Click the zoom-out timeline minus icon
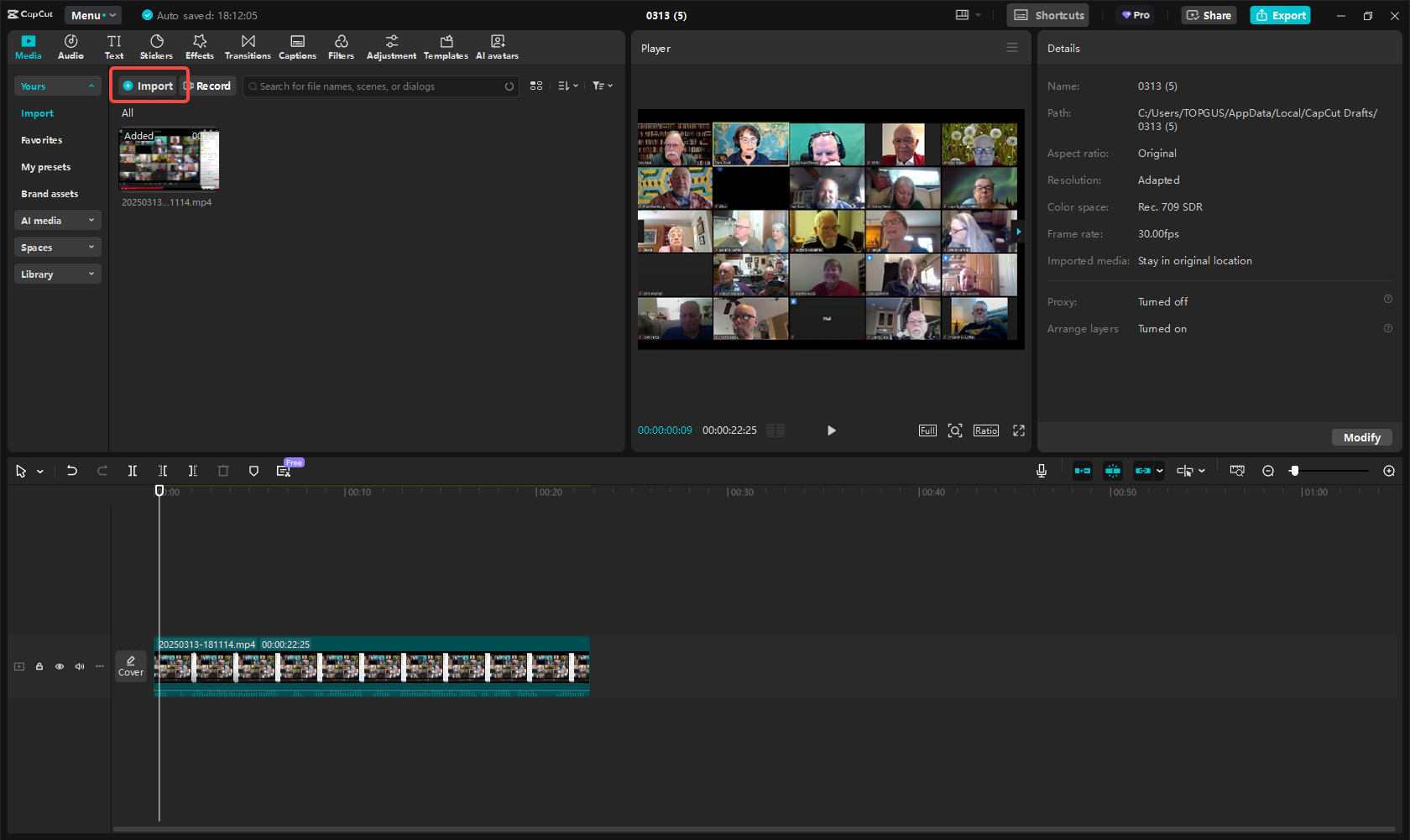Viewport: 1410px width, 840px height. tap(1268, 471)
